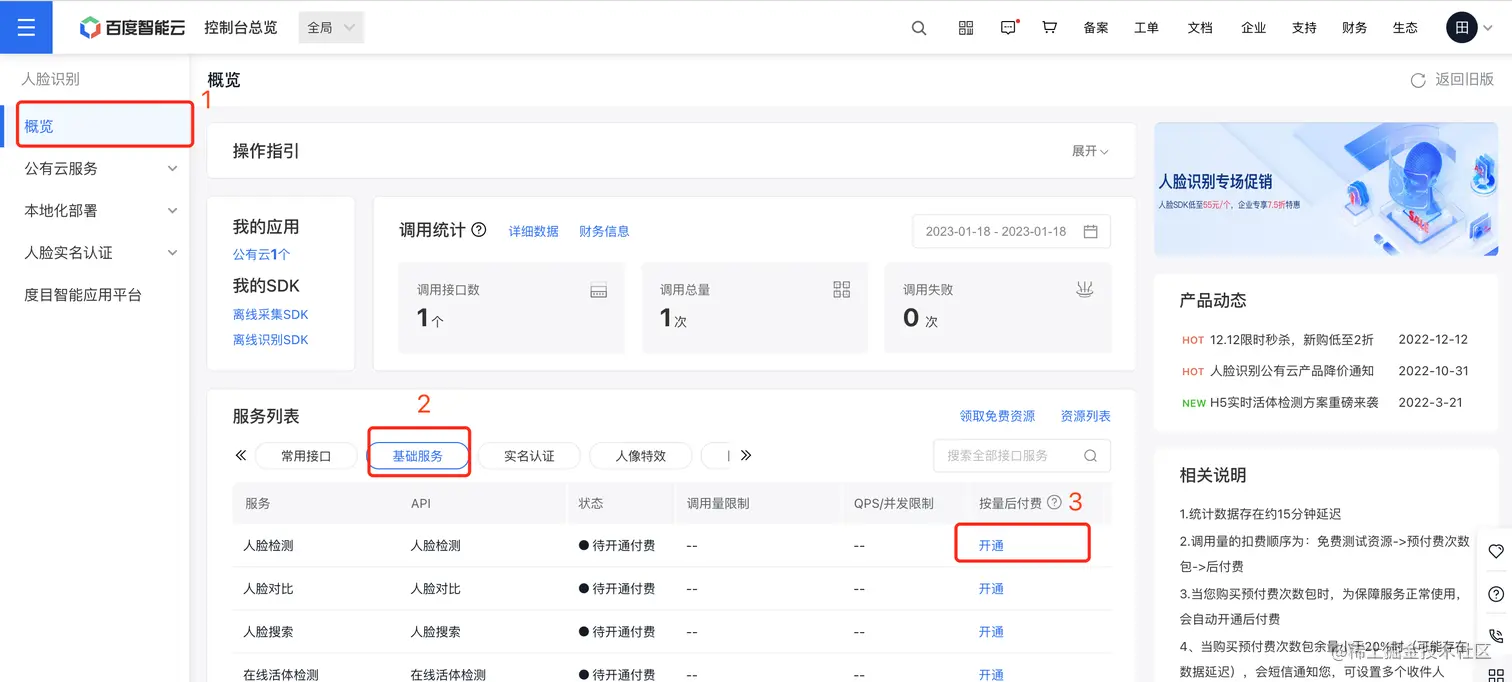The height and width of the screenshot is (682, 1512).
Task: Click the 调用接口数 card icon
Action: point(599,290)
